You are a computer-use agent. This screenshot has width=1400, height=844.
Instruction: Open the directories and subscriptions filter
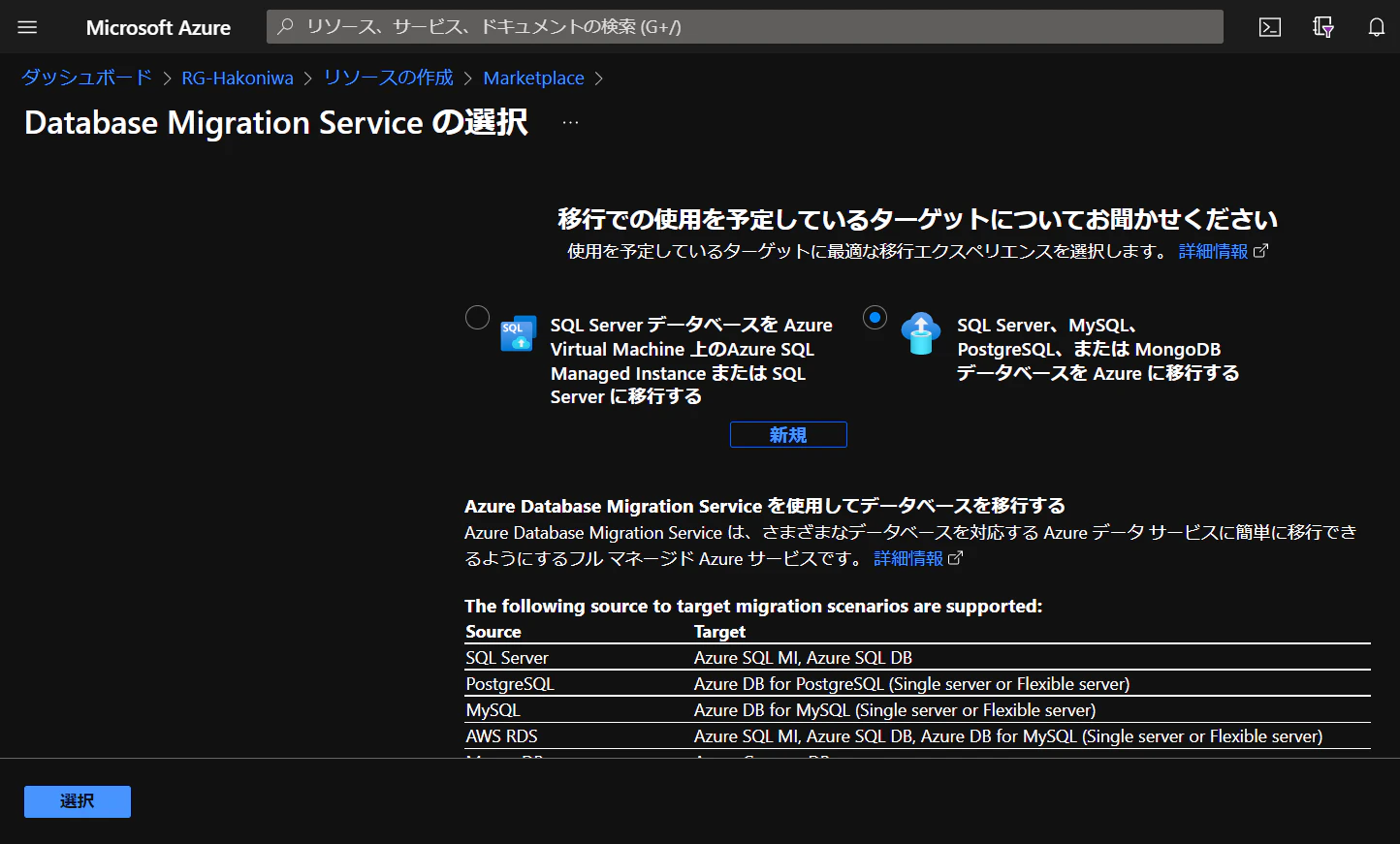(1323, 27)
